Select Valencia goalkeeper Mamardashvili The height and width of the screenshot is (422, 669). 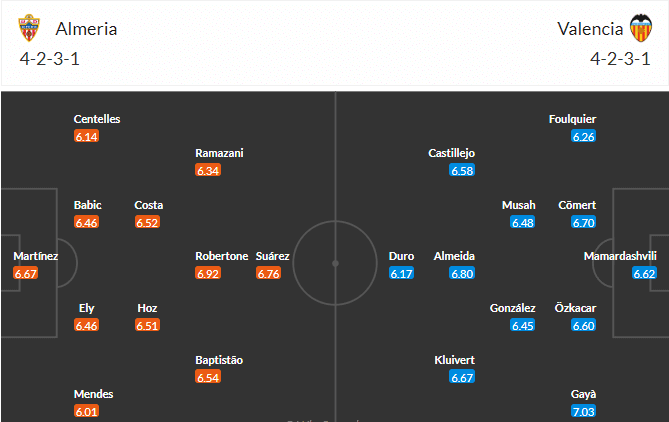[620, 256]
